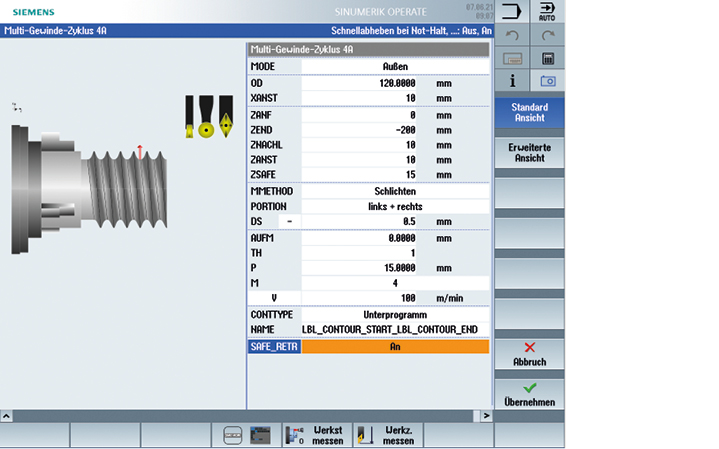Select the round insert tool image
This screenshot has width=719, height=449.
(206, 116)
